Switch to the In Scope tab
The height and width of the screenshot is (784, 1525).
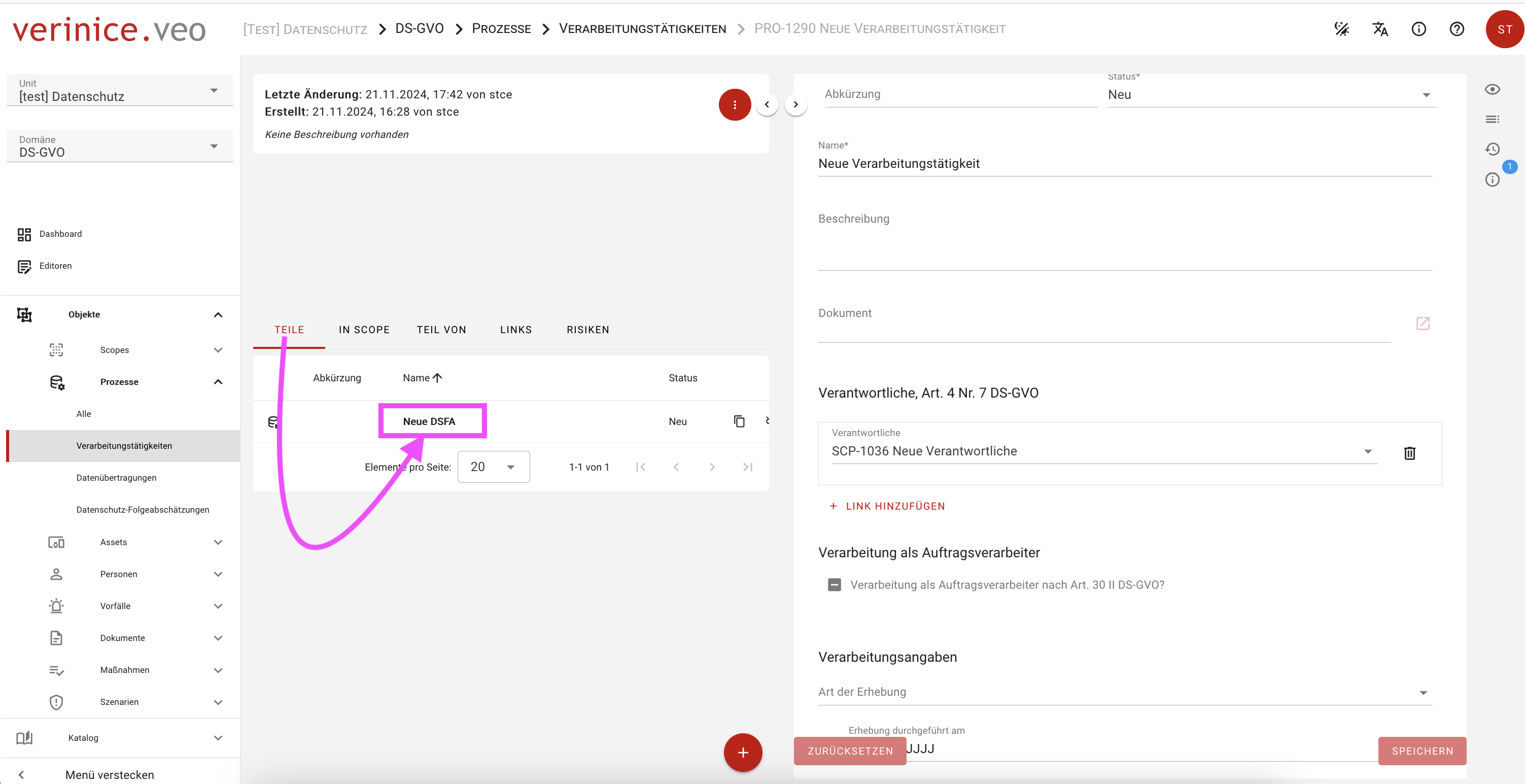coord(364,330)
